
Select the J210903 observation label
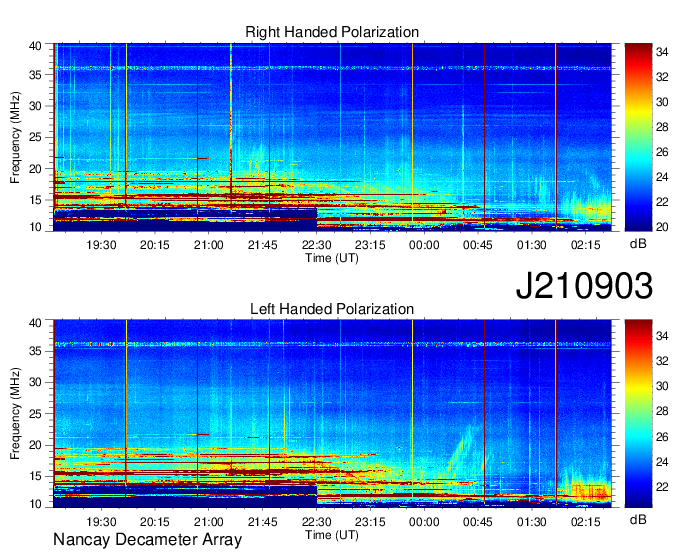(584, 286)
